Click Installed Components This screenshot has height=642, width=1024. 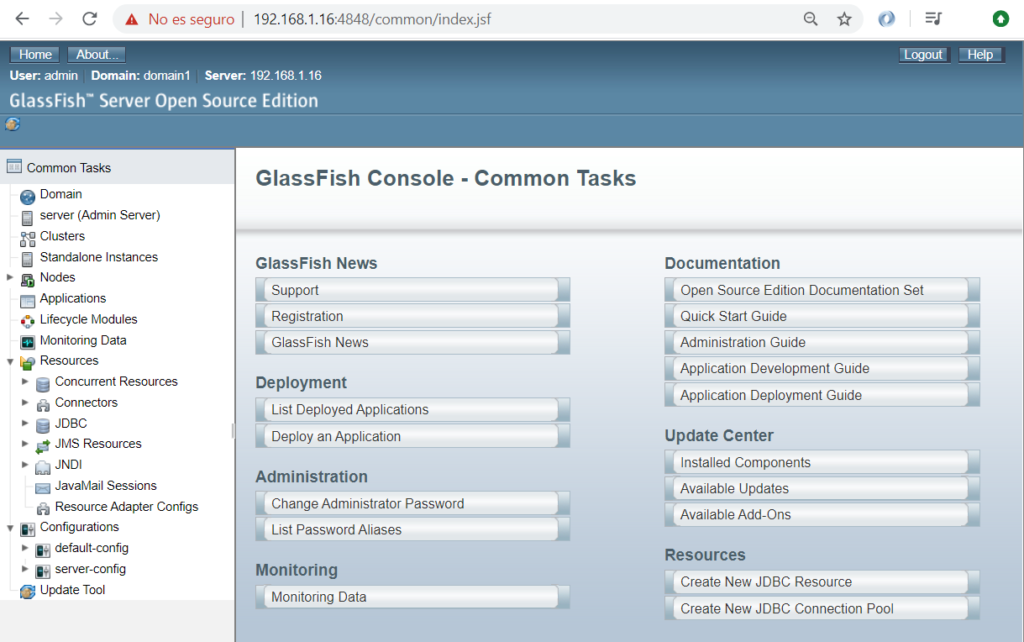(822, 462)
